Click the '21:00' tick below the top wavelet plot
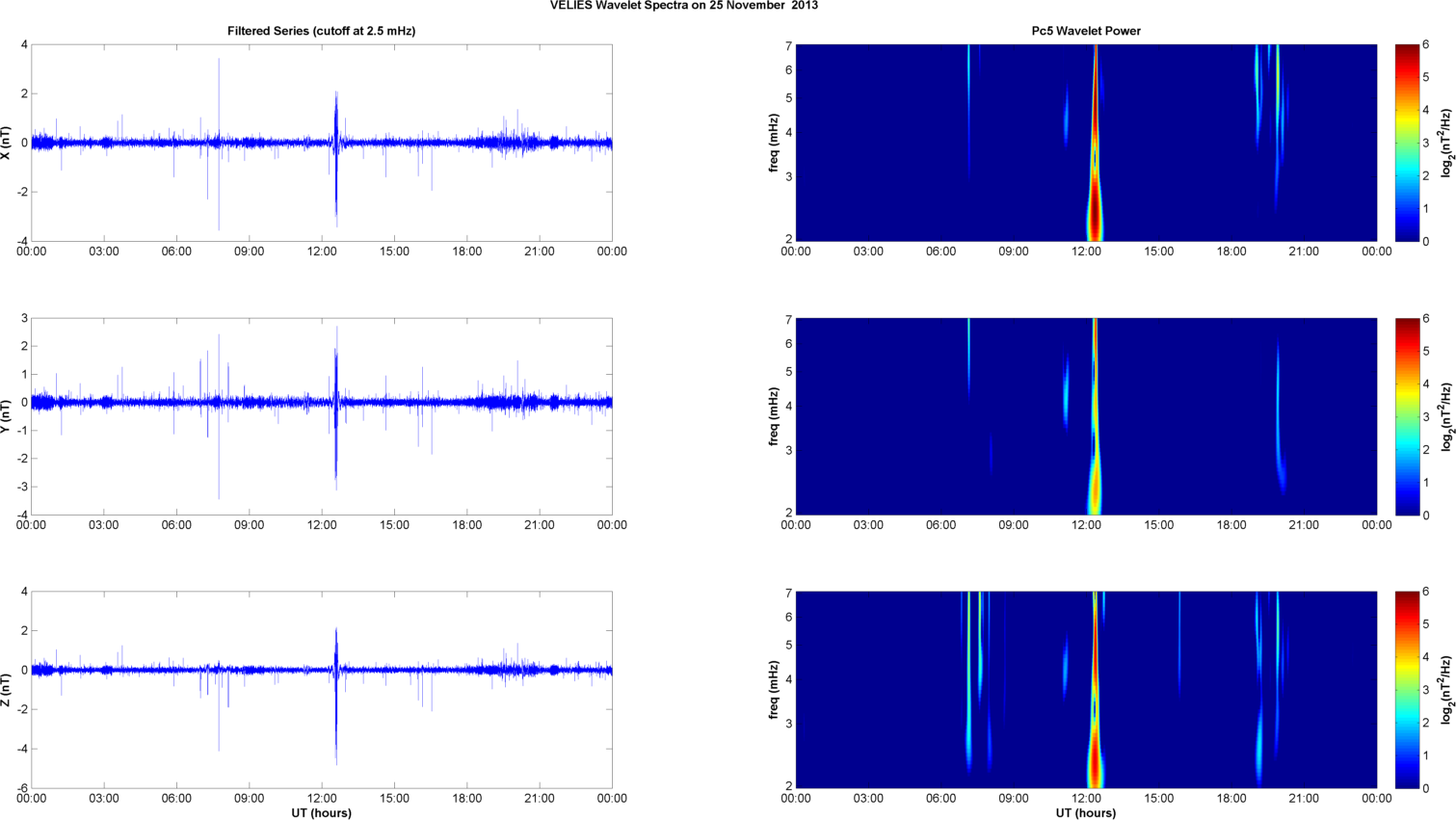 pos(1304,251)
